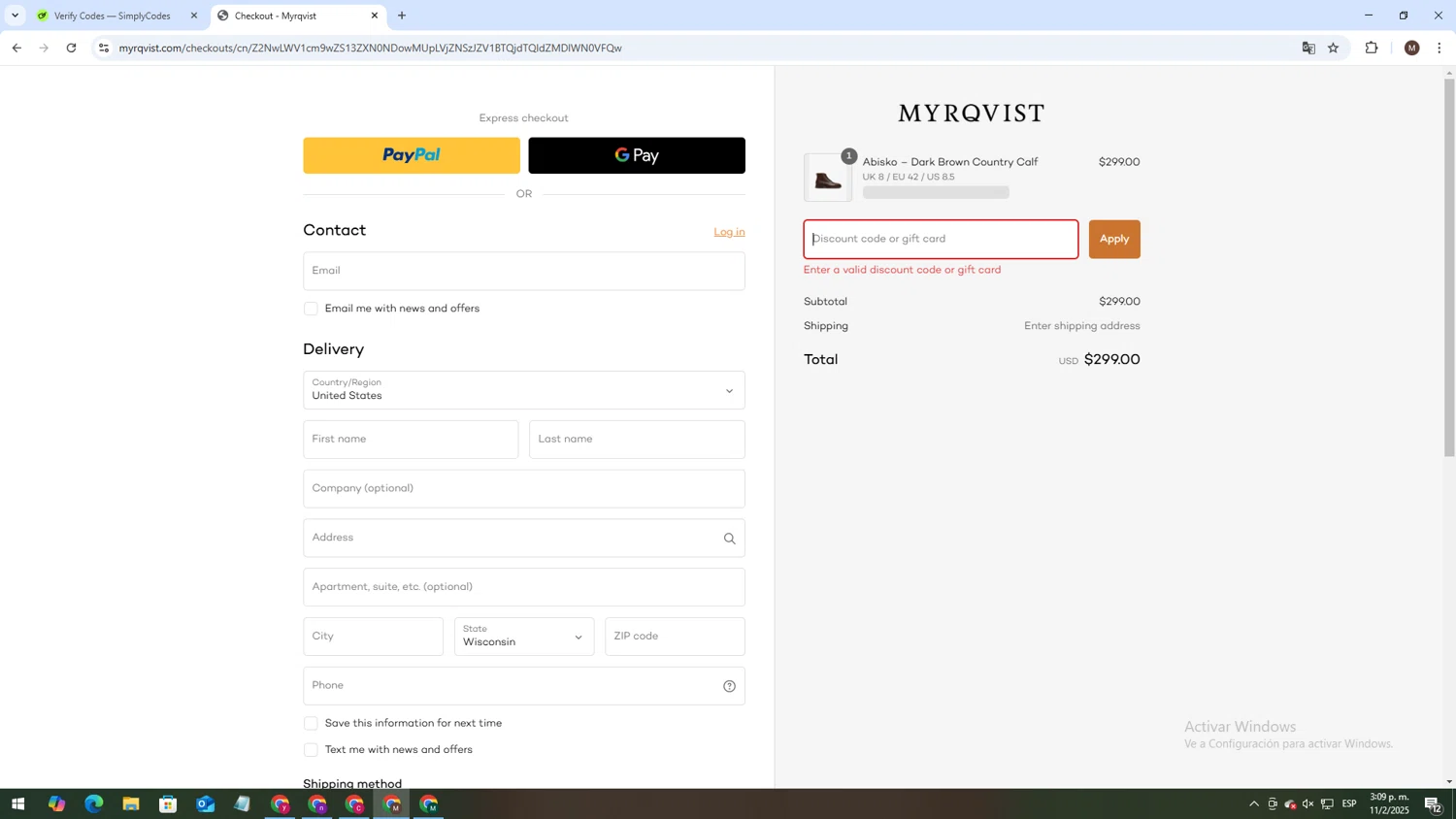Focus the Company (optional) field

tap(523, 488)
